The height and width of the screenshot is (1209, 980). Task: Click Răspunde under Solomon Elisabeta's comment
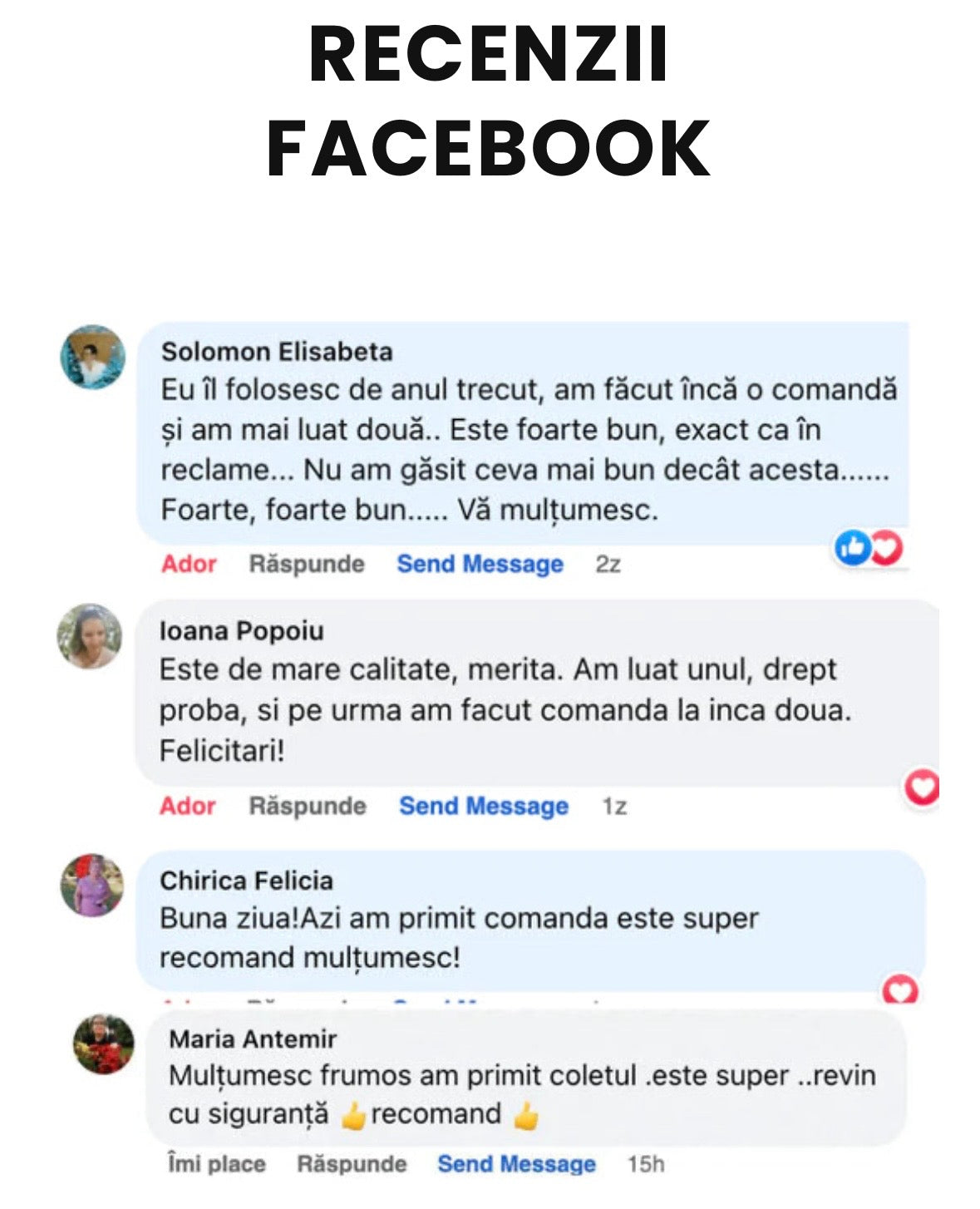tap(307, 564)
